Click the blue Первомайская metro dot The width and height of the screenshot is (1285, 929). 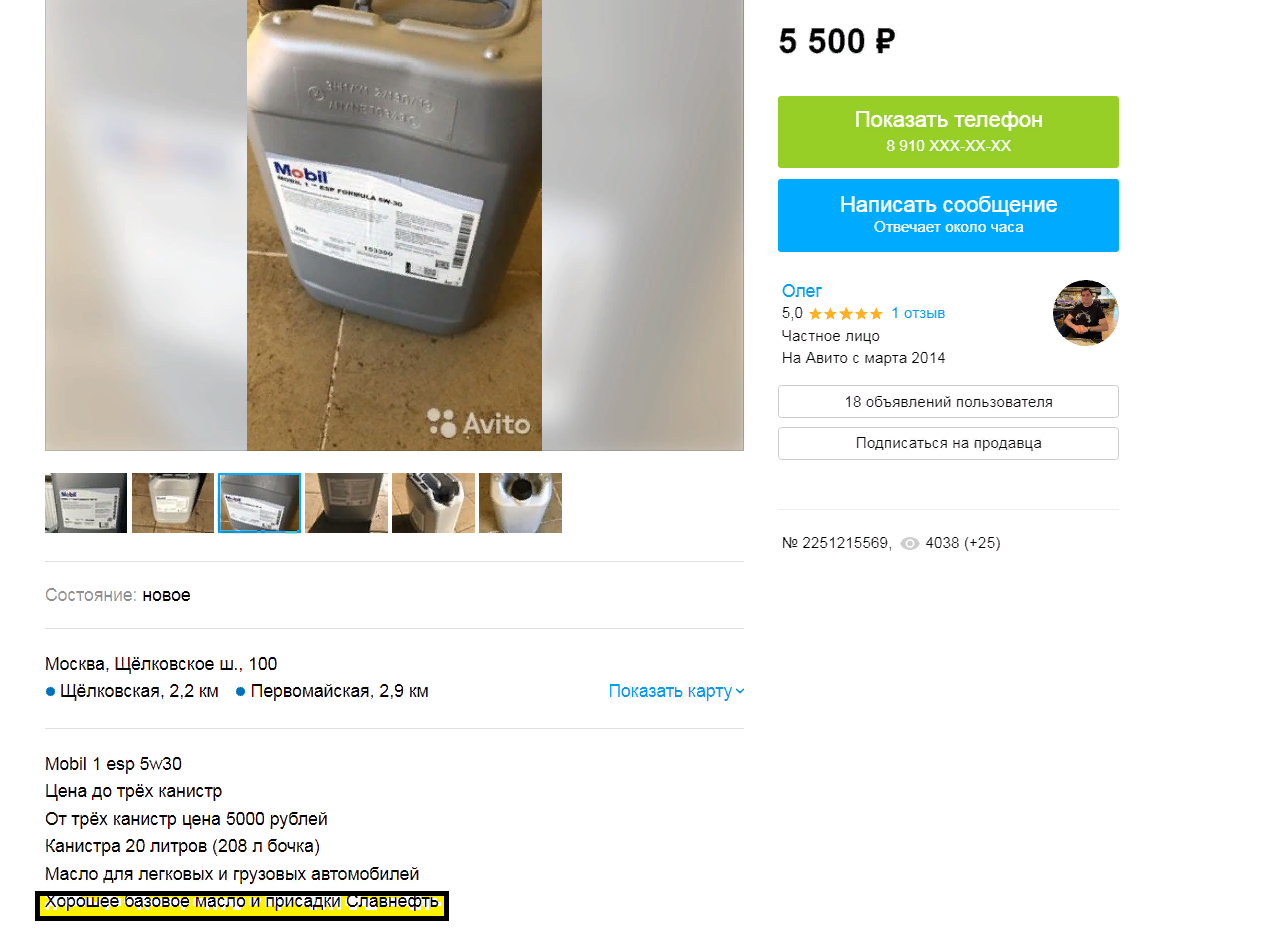click(241, 691)
